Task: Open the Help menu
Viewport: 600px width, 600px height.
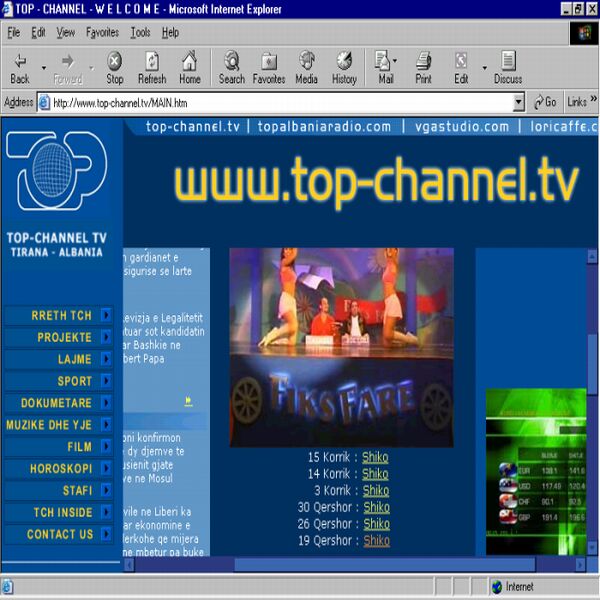Action: click(170, 33)
